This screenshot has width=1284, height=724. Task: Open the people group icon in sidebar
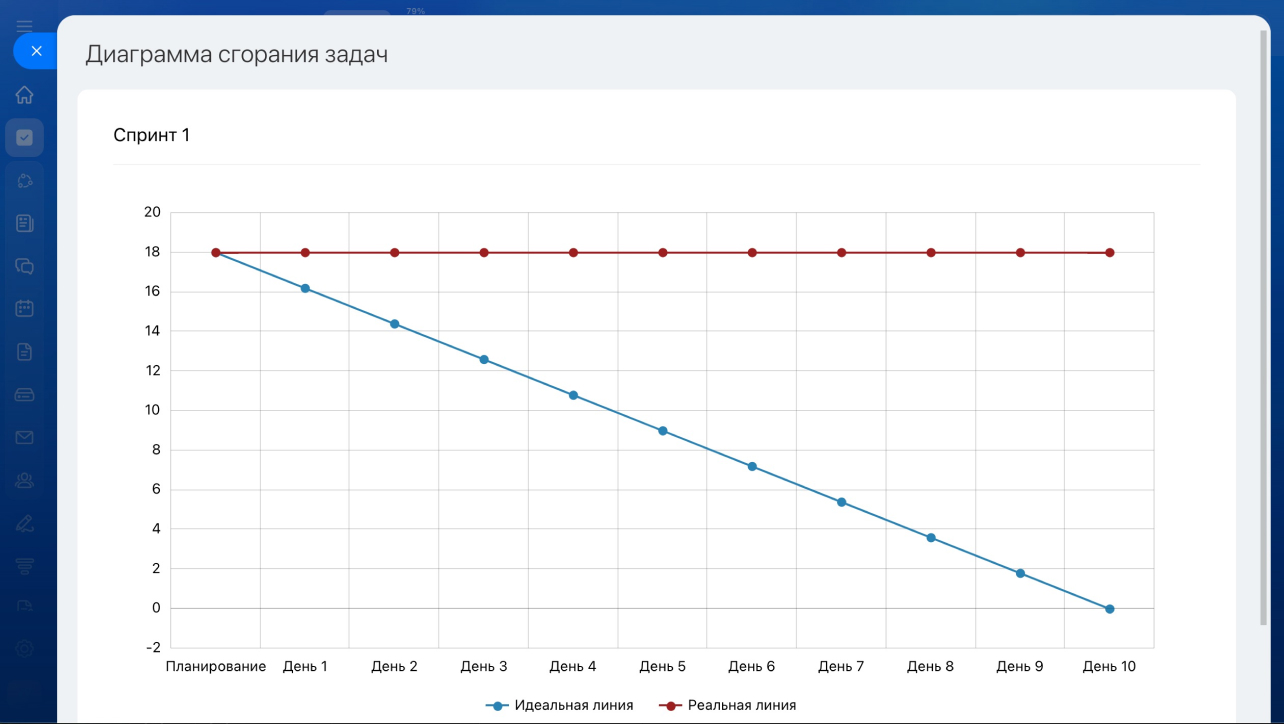[x=25, y=480]
